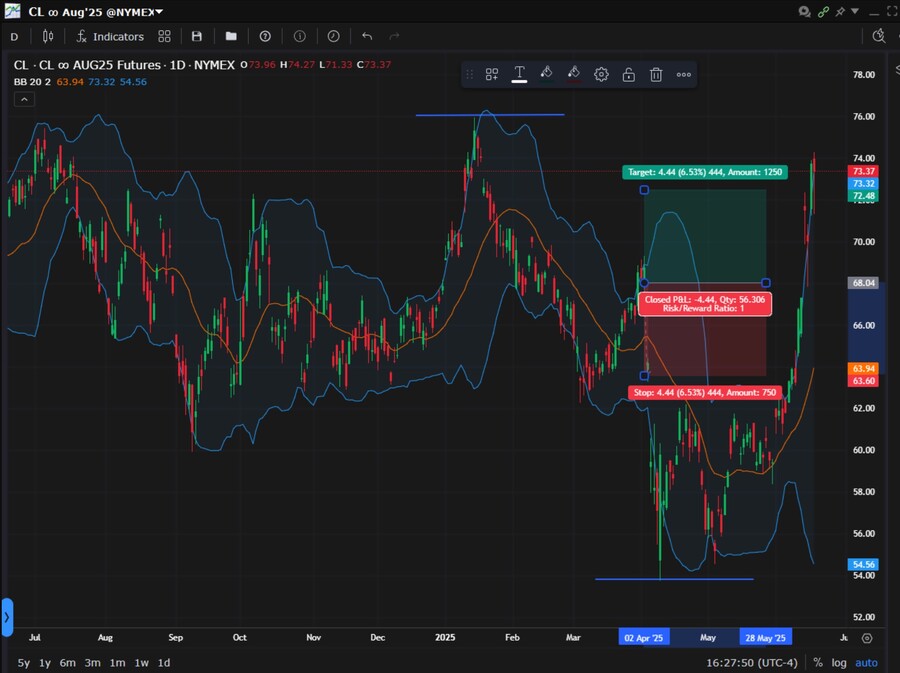This screenshot has width=900, height=673.
Task: Open drawing settings gear
Action: (601, 75)
